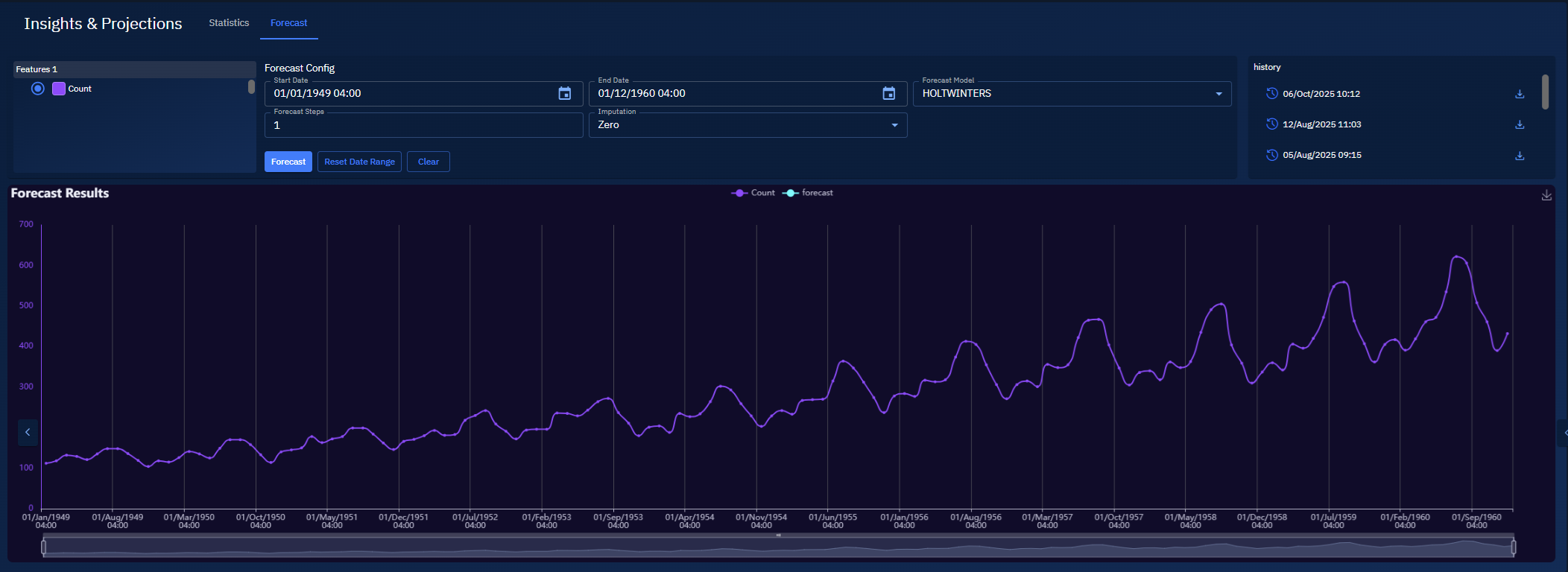The height and width of the screenshot is (572, 1568).
Task: Expand the right side collapsed panel
Action: point(1564,433)
